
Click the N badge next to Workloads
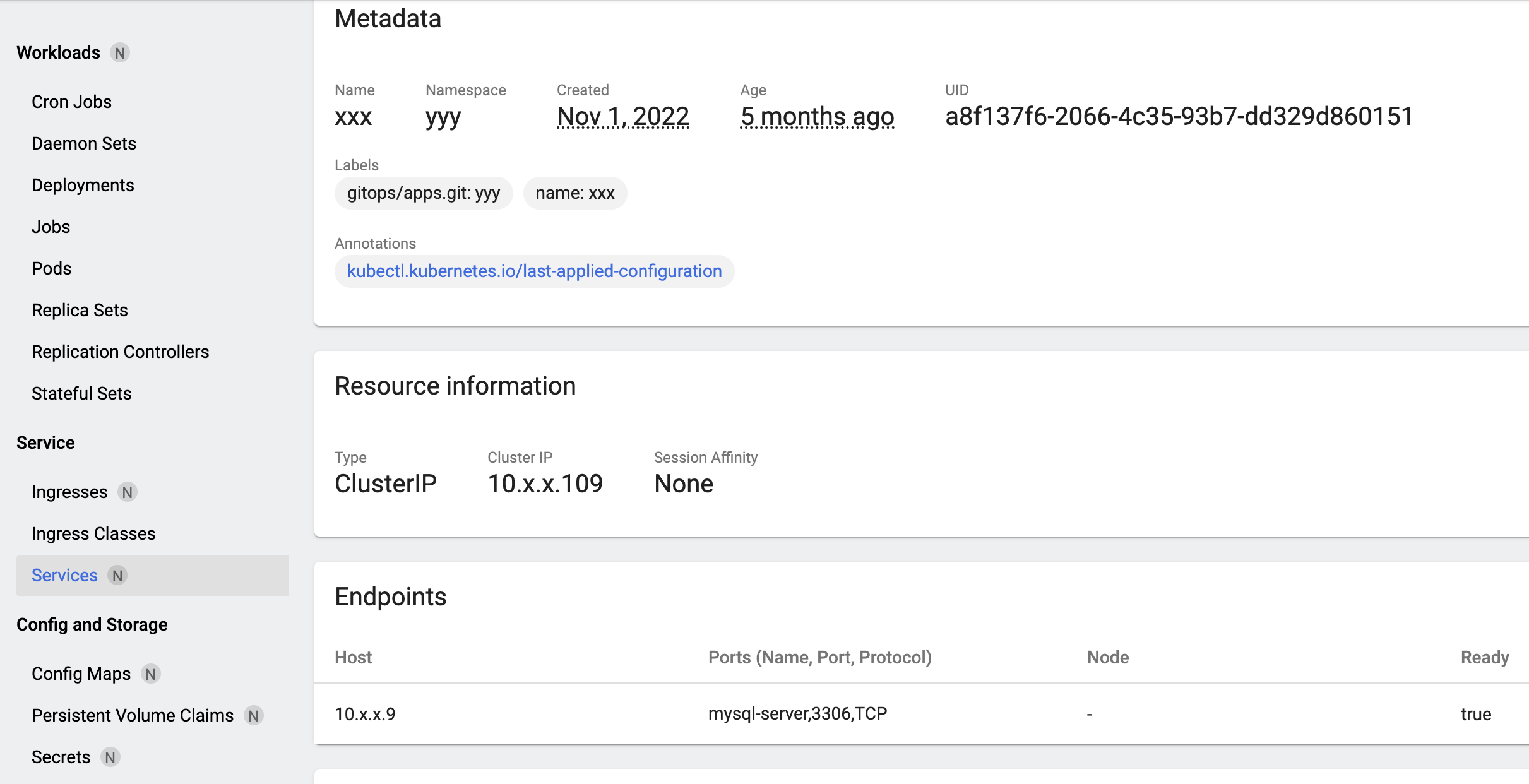(x=120, y=53)
